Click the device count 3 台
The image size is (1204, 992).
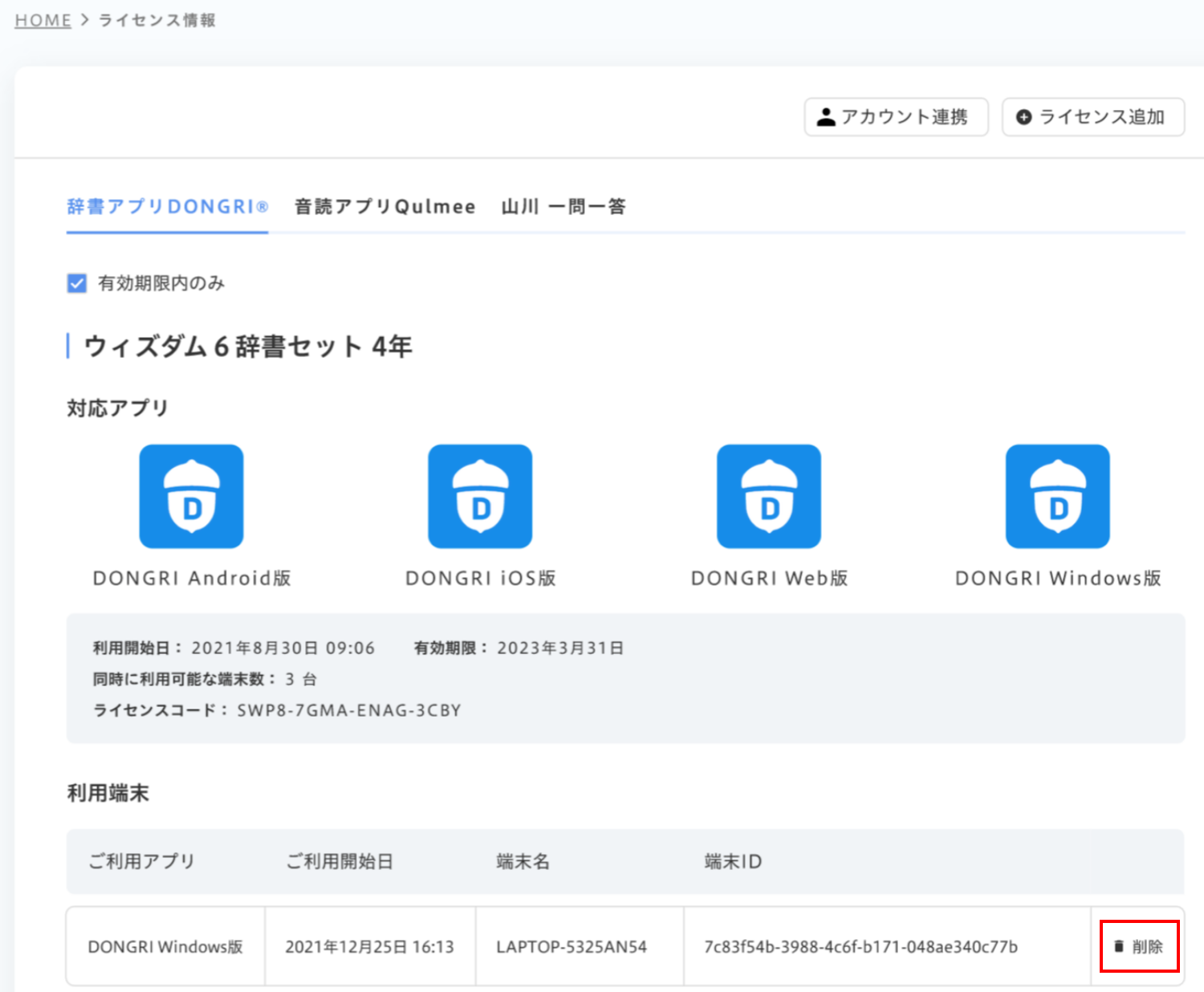tap(301, 679)
